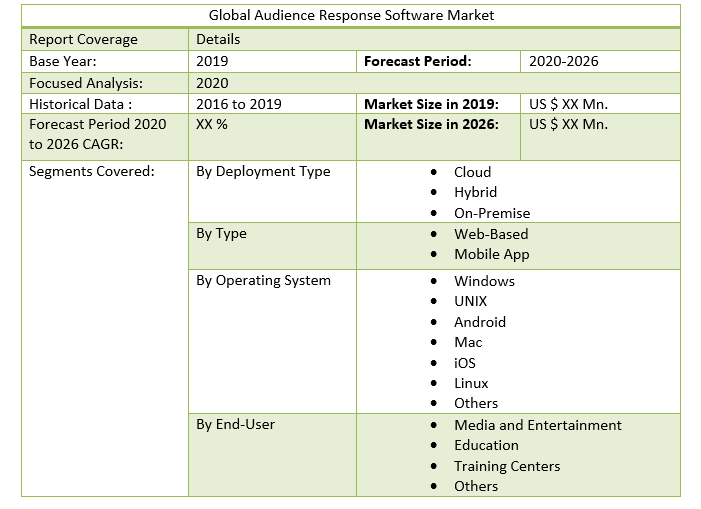Click the Web-Based bullet item
The height and width of the screenshot is (509, 701).
491,234
